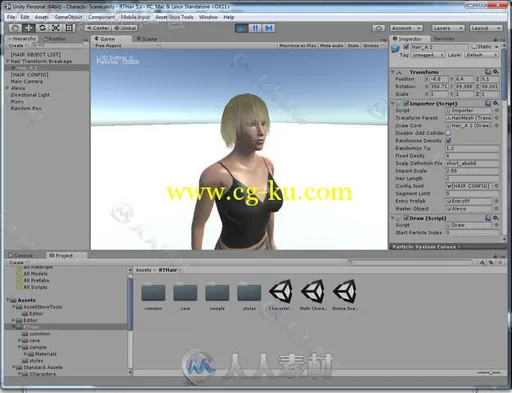Switch to the Console tab
The width and height of the screenshot is (512, 393).
[x=21, y=255]
